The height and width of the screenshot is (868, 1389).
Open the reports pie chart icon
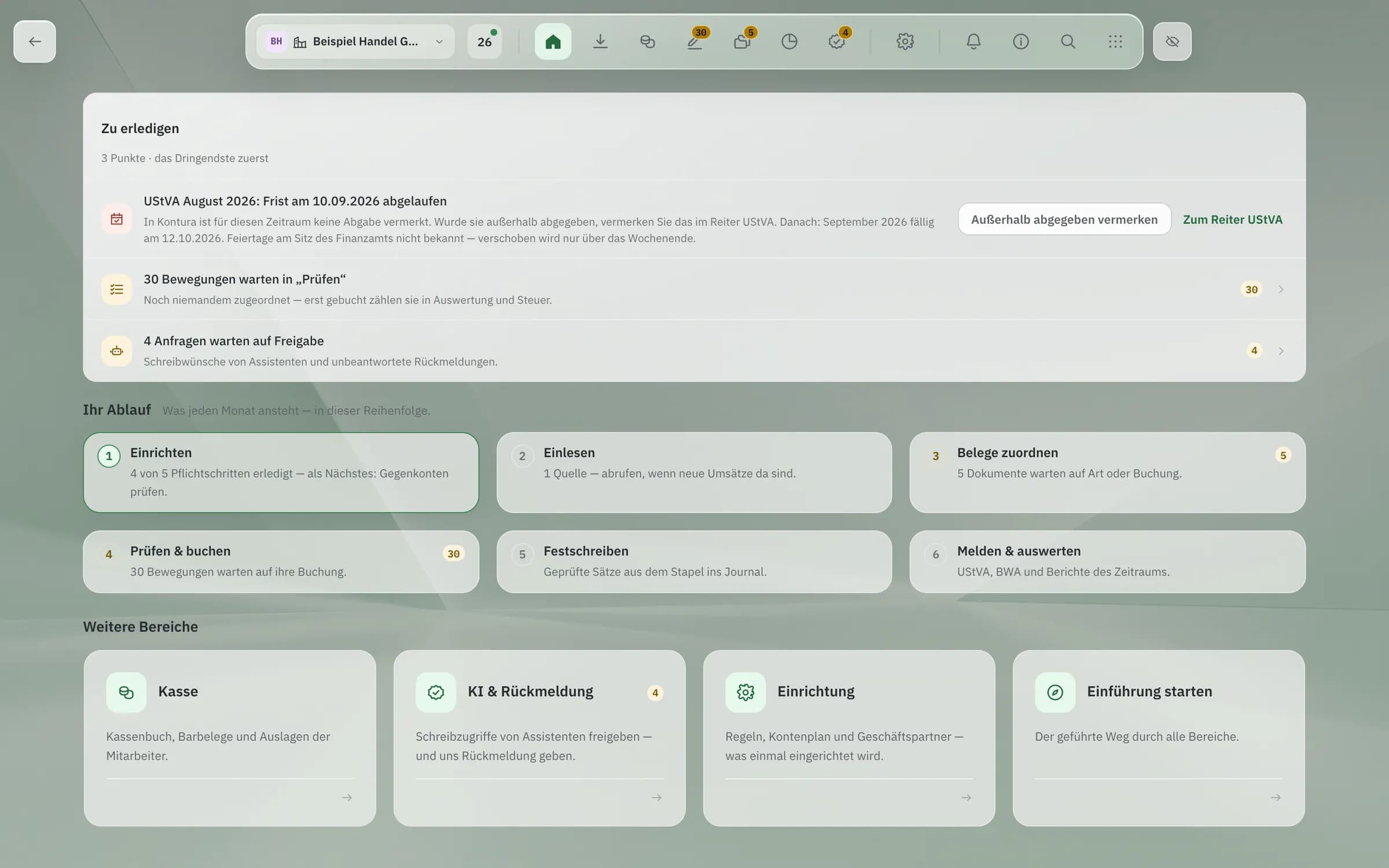pyautogui.click(x=789, y=42)
